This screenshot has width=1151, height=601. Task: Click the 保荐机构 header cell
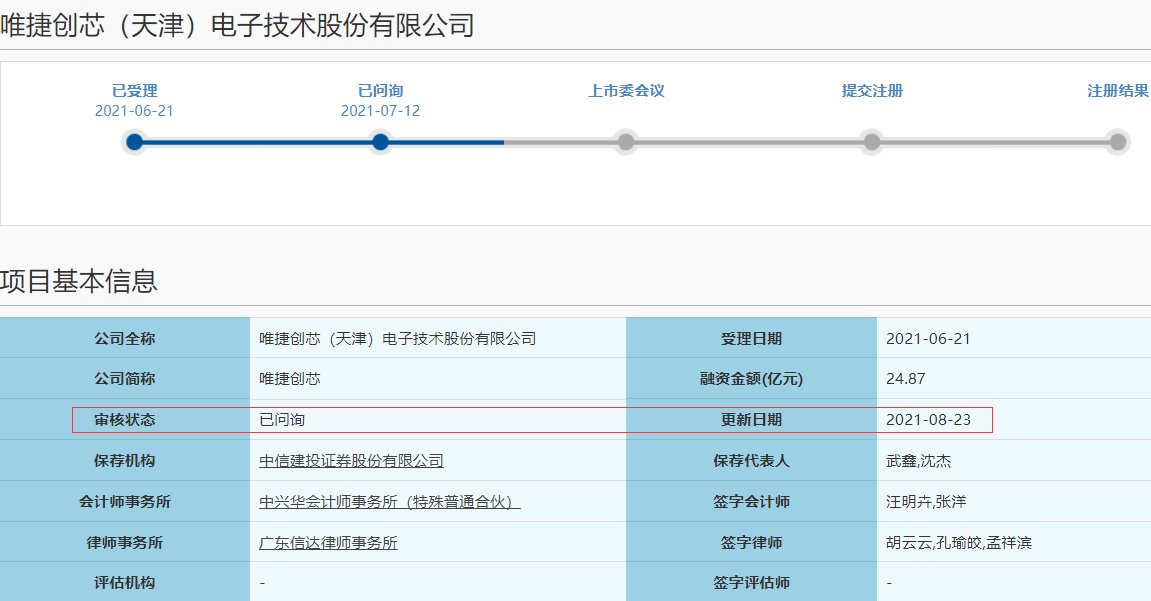(125, 461)
